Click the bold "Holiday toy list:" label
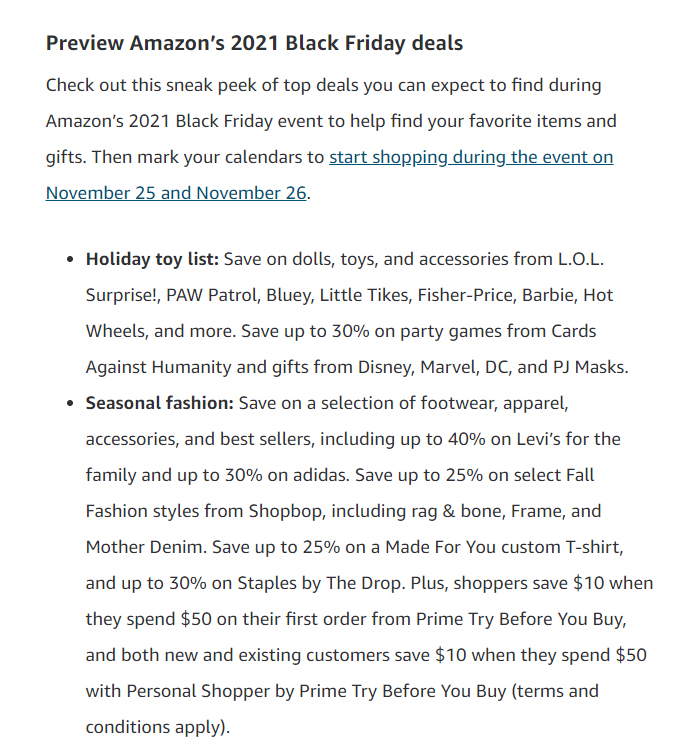This screenshot has height=752, width=689. 152,259
